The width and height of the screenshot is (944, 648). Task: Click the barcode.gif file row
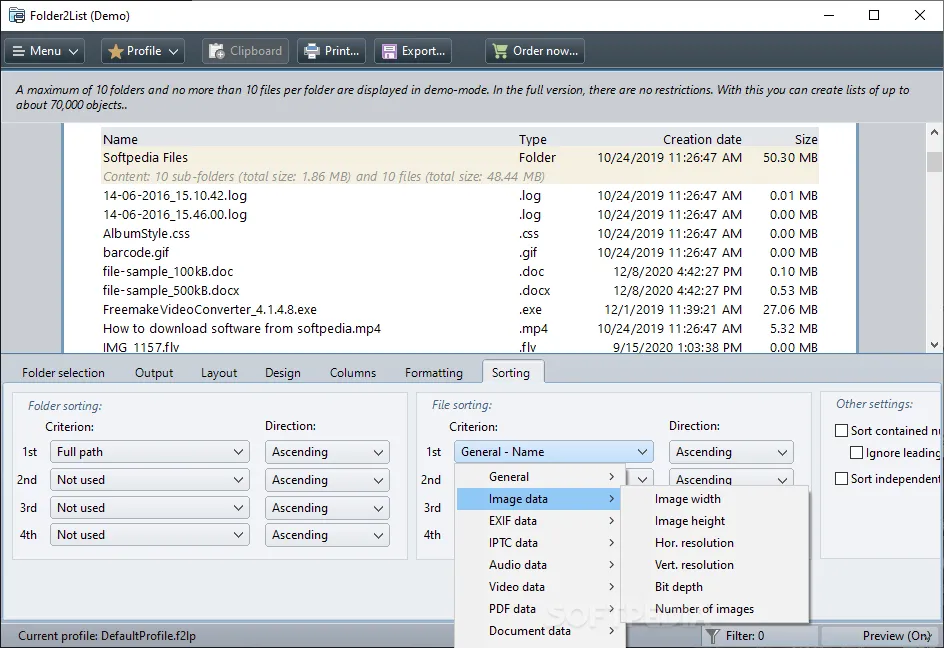pyautogui.click(x=460, y=252)
